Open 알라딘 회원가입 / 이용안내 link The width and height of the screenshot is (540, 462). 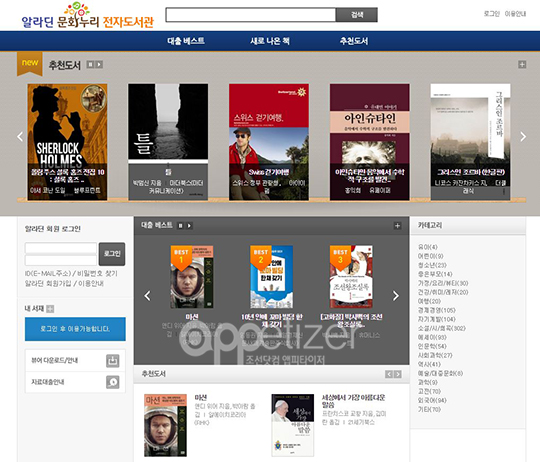[x=64, y=283]
